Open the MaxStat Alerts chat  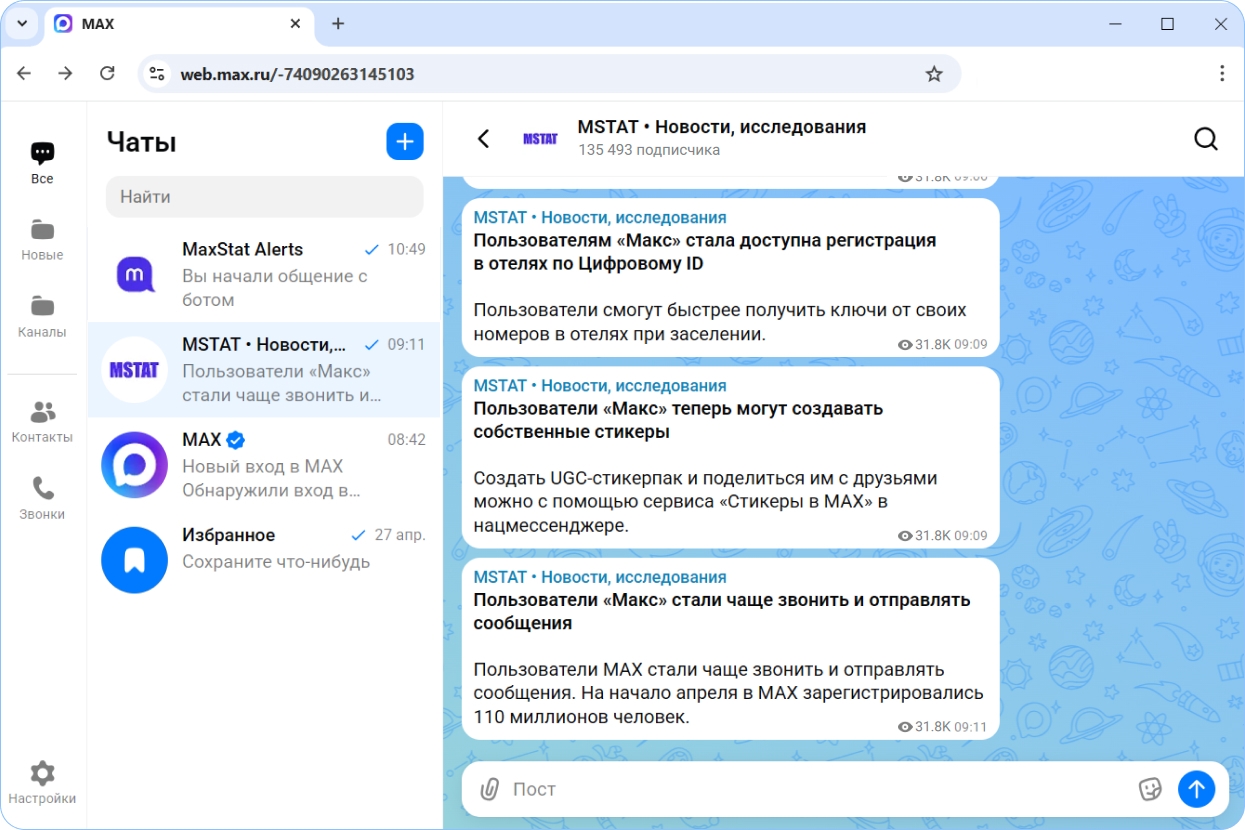point(264,274)
